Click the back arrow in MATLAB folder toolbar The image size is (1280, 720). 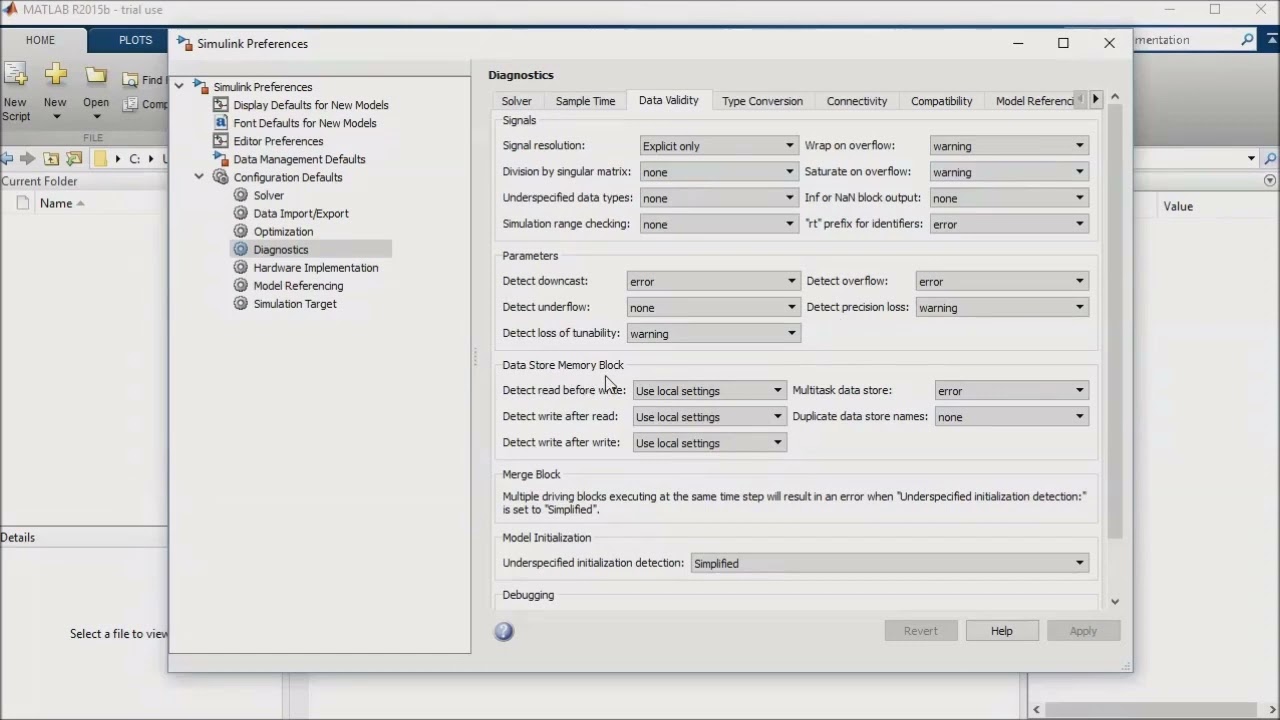coord(7,158)
